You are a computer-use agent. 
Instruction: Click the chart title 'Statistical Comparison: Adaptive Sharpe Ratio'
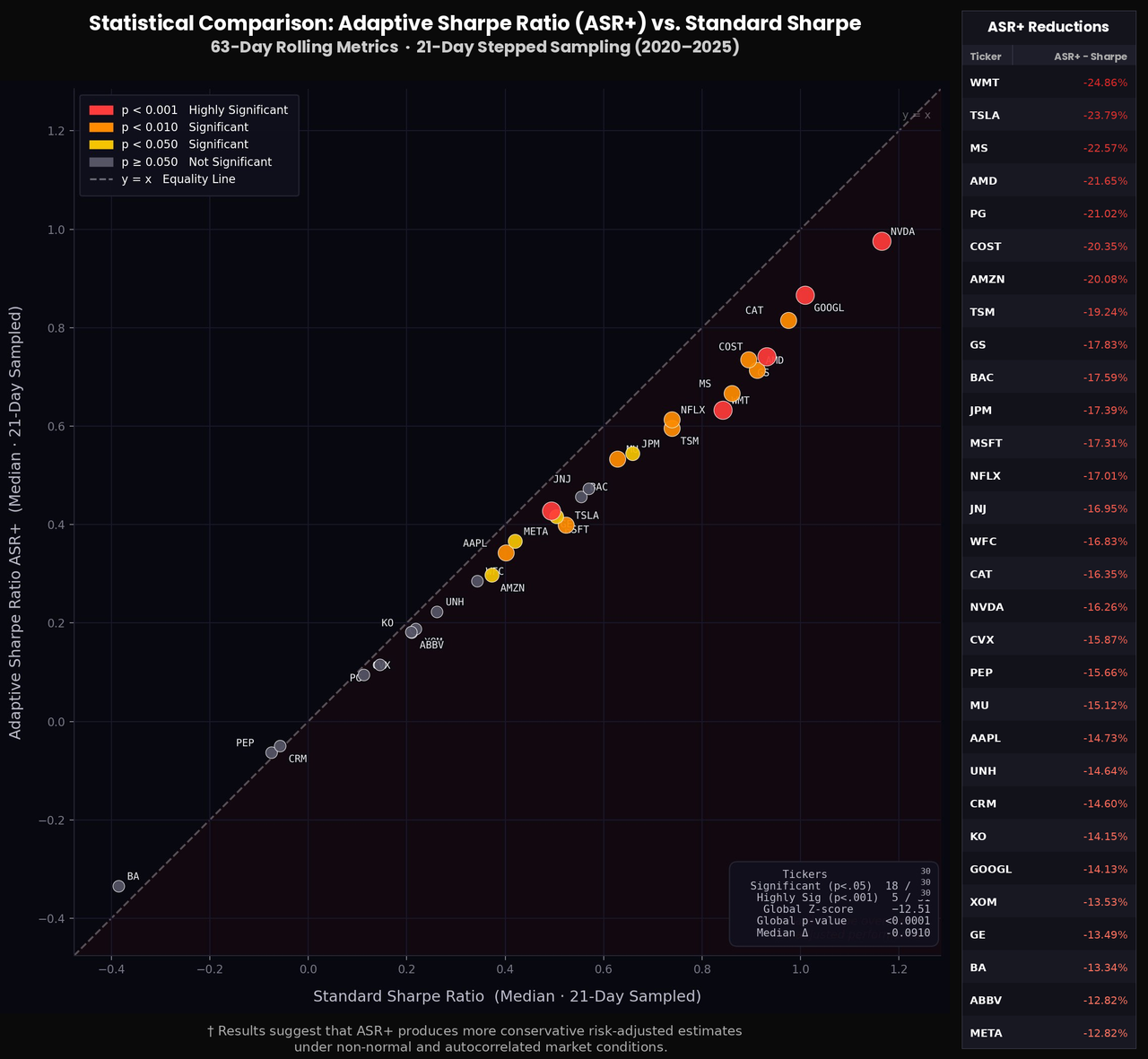[475, 24]
